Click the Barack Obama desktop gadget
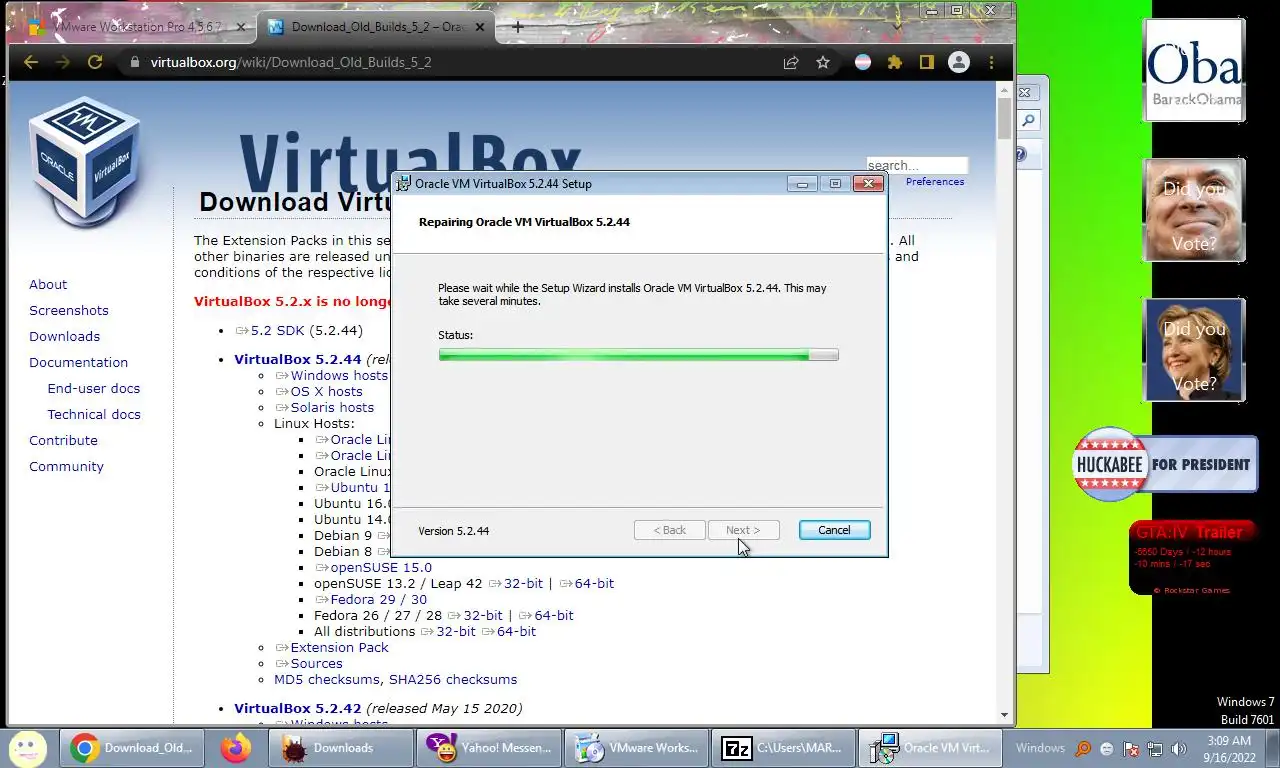The height and width of the screenshot is (768, 1280). click(x=1194, y=70)
